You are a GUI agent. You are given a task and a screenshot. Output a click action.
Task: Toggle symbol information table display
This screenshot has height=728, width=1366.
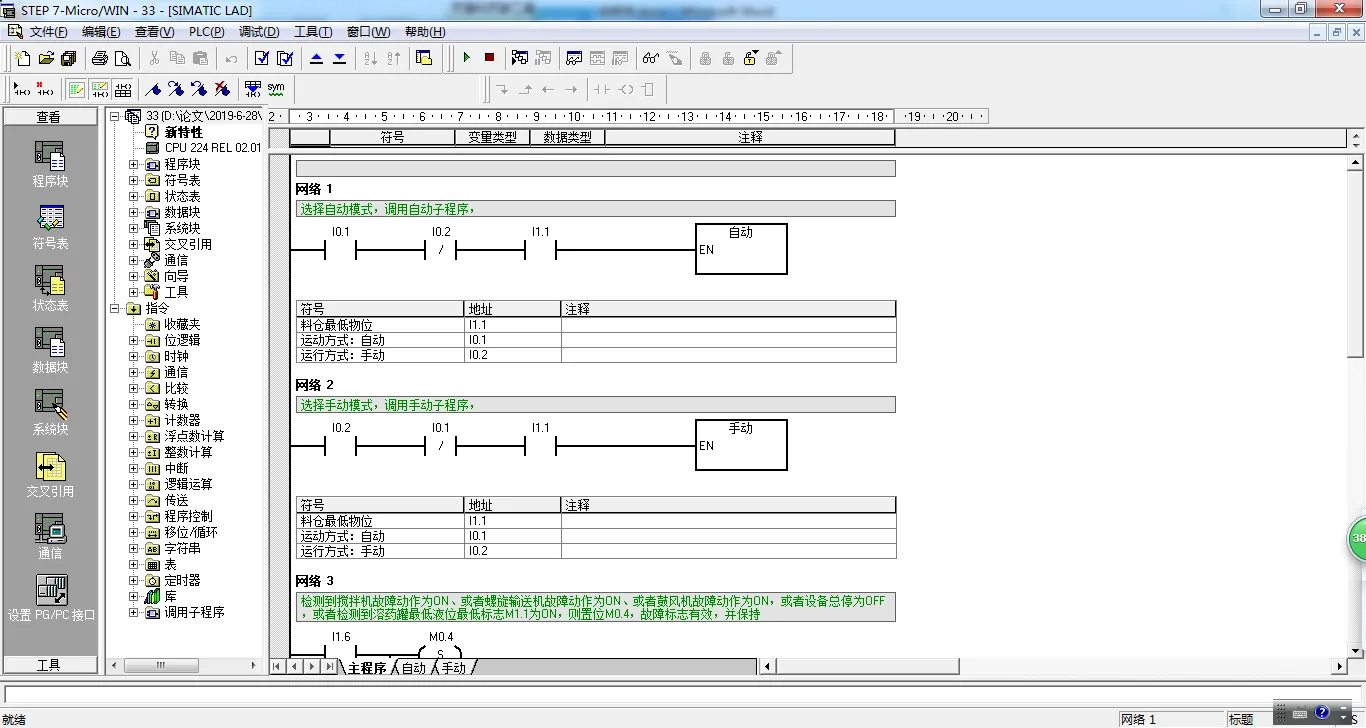(x=123, y=89)
